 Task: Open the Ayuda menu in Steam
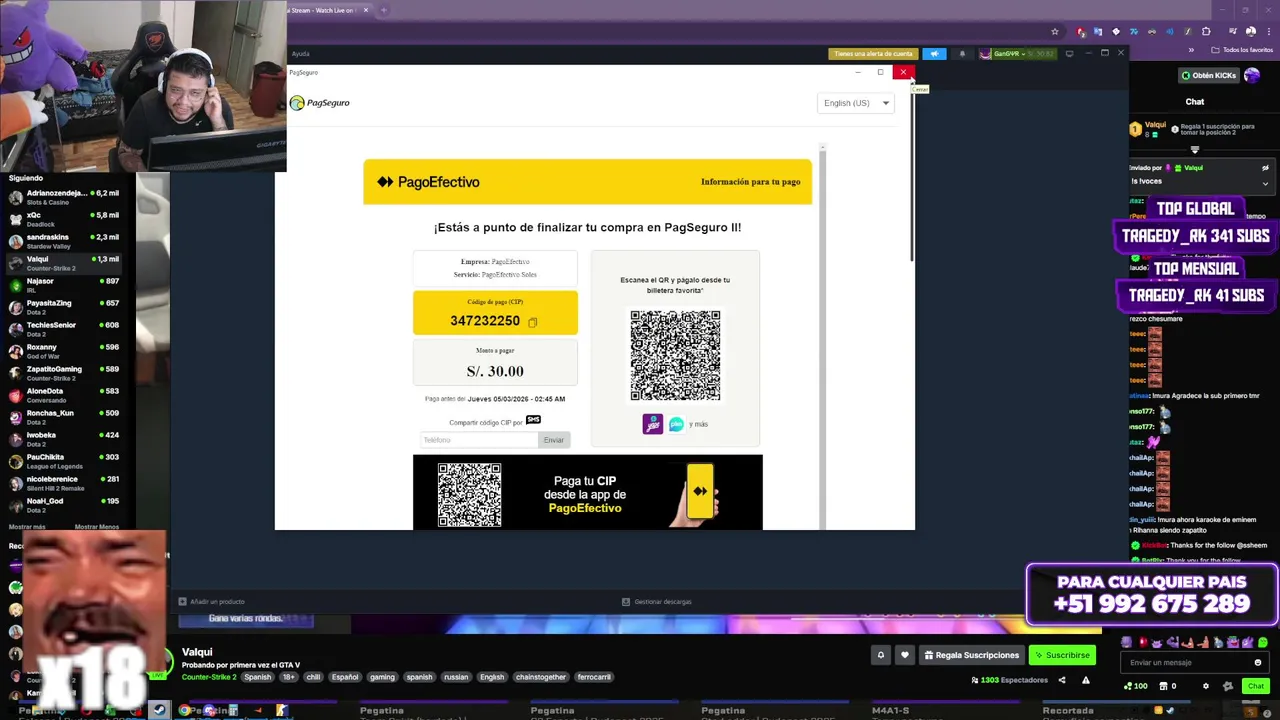point(300,54)
